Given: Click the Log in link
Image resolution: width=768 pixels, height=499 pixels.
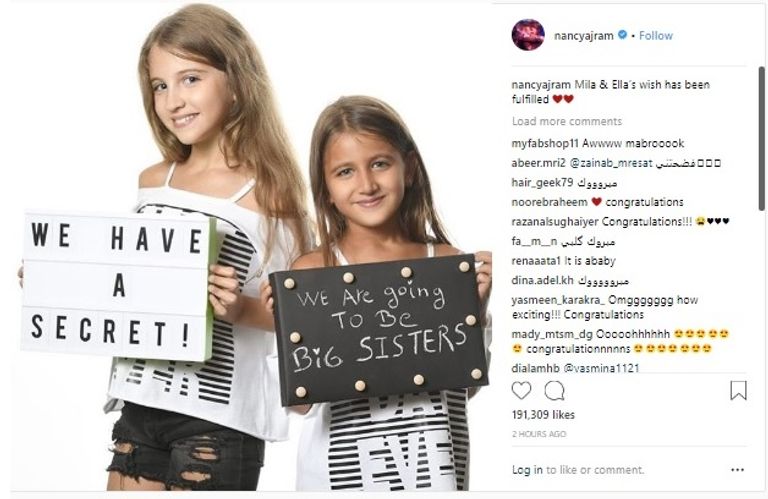Looking at the screenshot, I should click(527, 470).
